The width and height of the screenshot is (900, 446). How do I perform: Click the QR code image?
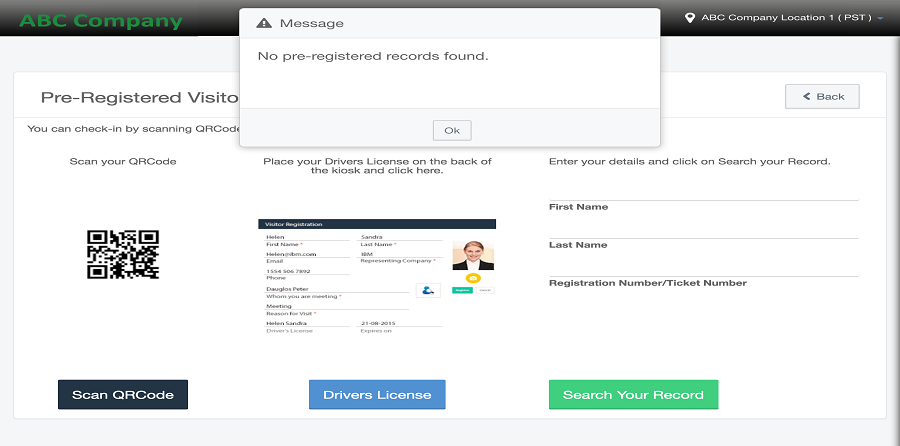pos(123,254)
